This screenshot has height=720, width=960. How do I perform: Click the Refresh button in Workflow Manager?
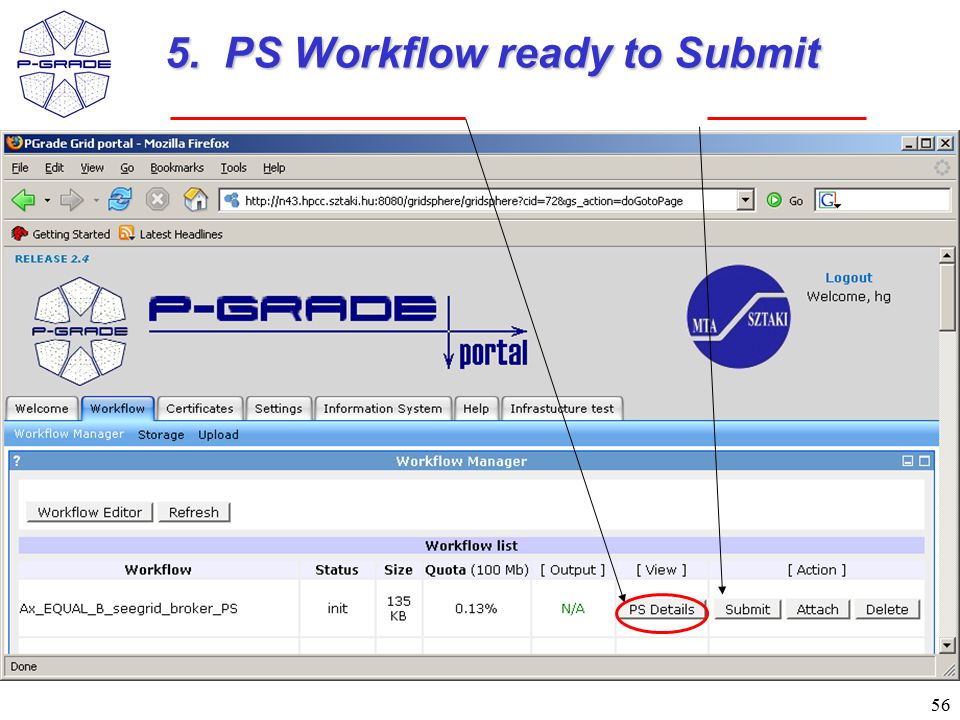point(193,512)
